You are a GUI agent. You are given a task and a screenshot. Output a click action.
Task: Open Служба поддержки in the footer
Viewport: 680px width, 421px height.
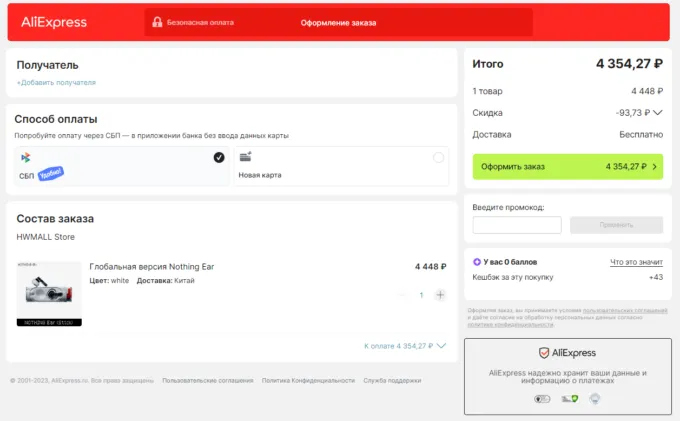[x=392, y=380]
